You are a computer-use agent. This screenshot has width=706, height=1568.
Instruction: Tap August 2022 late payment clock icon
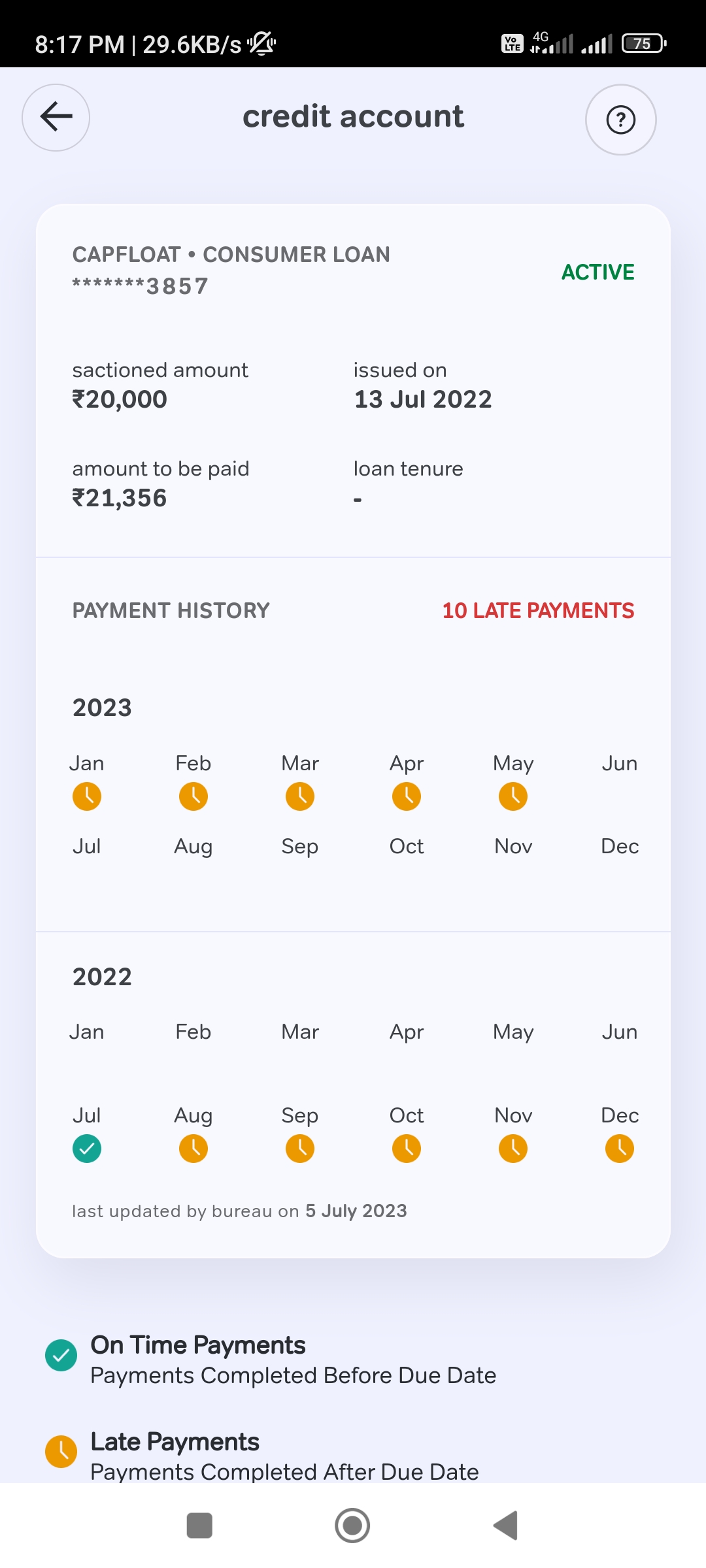click(193, 1149)
